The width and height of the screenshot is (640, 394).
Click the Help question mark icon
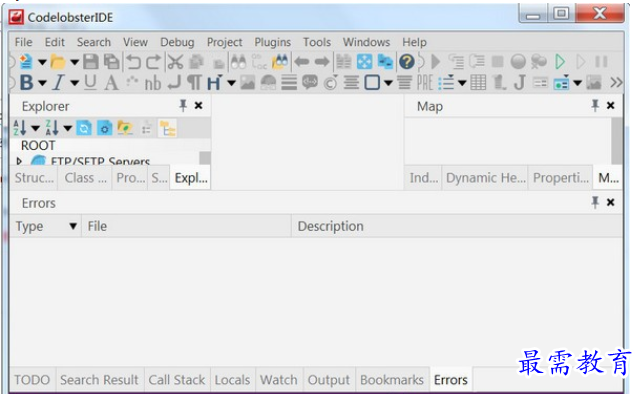(x=407, y=62)
